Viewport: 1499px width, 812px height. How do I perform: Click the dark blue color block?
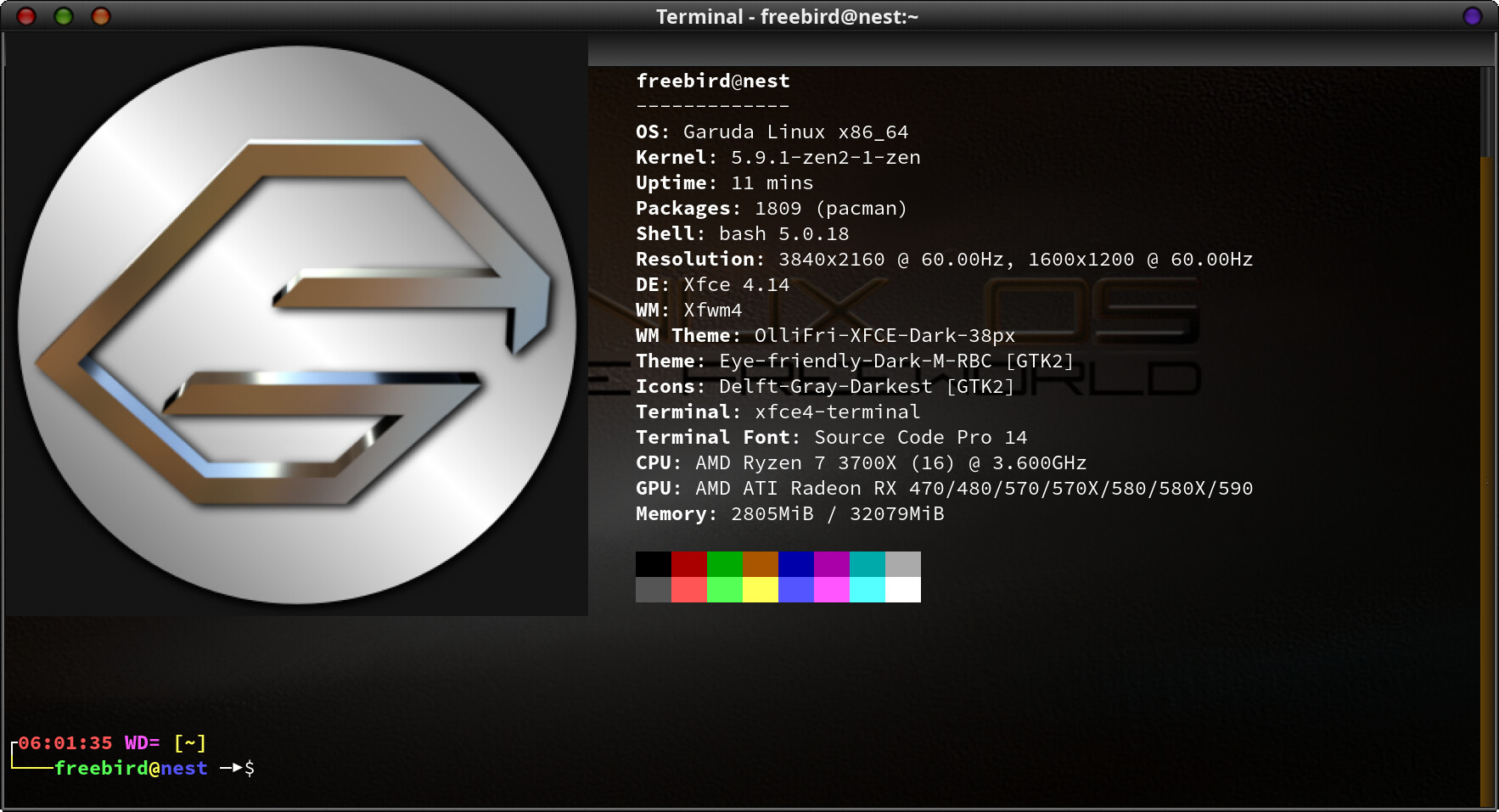[x=796, y=564]
